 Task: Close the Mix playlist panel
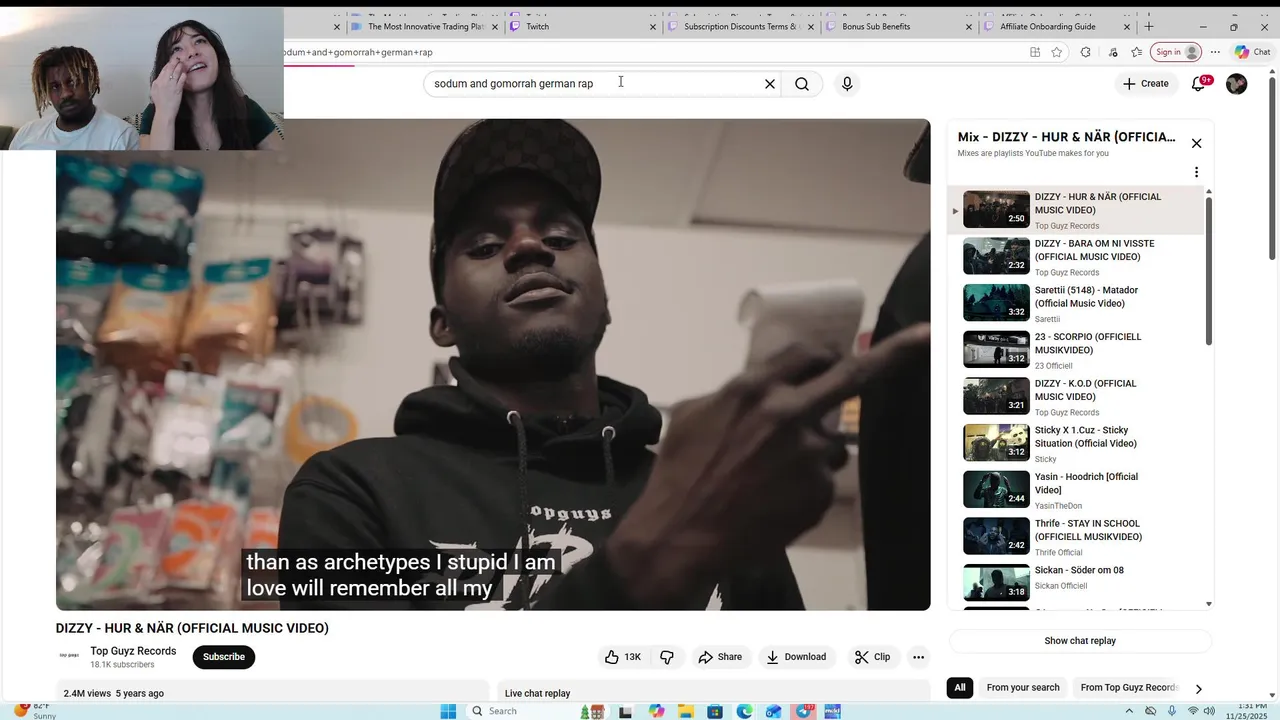[x=1196, y=143]
